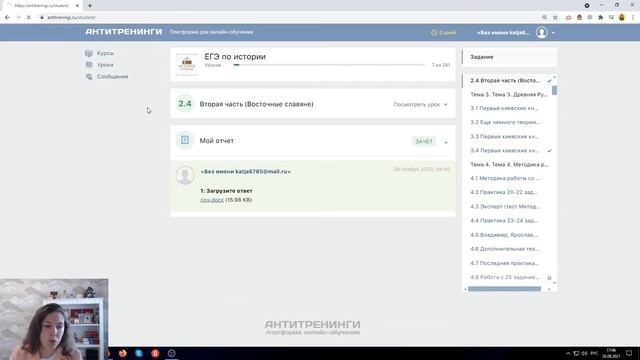Open lesson 3.1 Первые киевские князья
The height and width of the screenshot is (360, 640).
504,108
